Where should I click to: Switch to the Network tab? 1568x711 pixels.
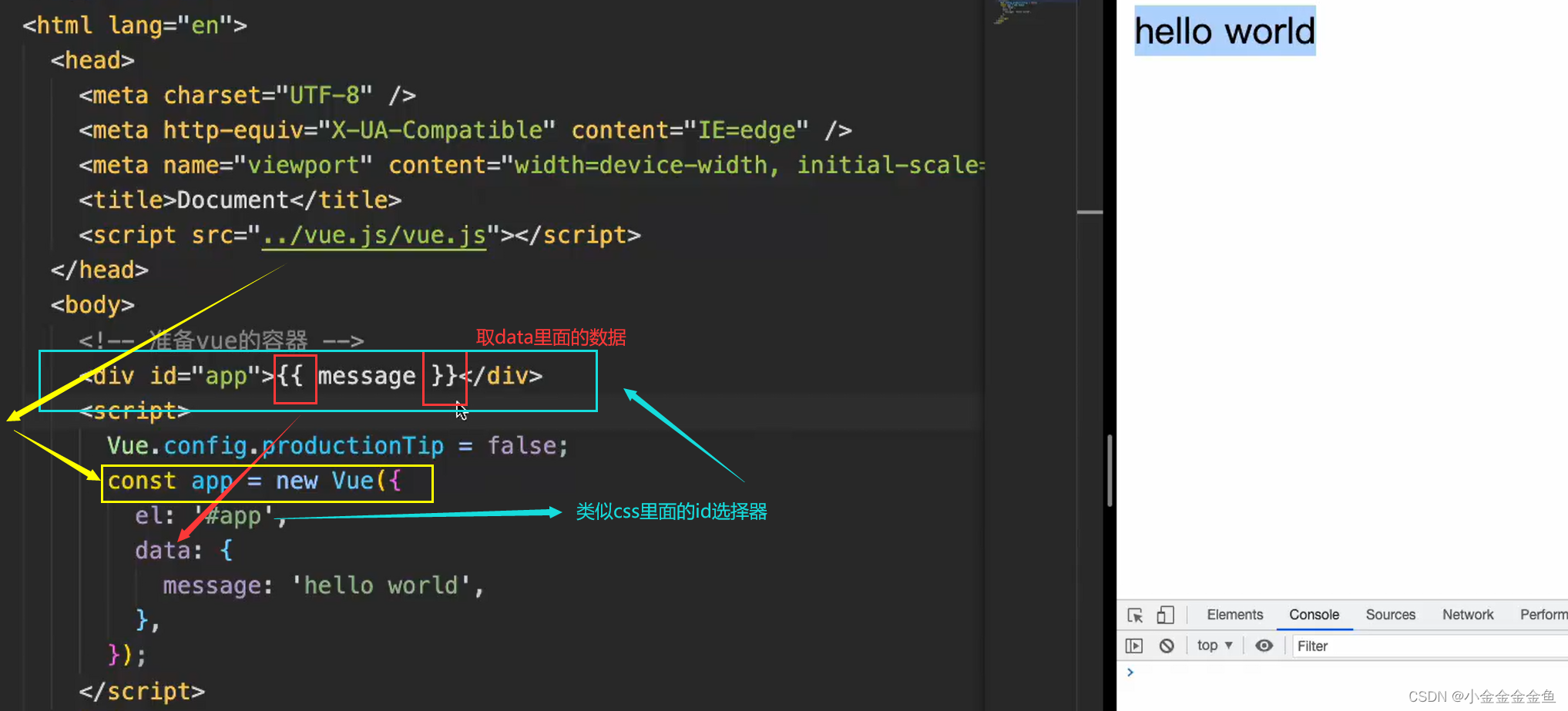click(x=1468, y=615)
